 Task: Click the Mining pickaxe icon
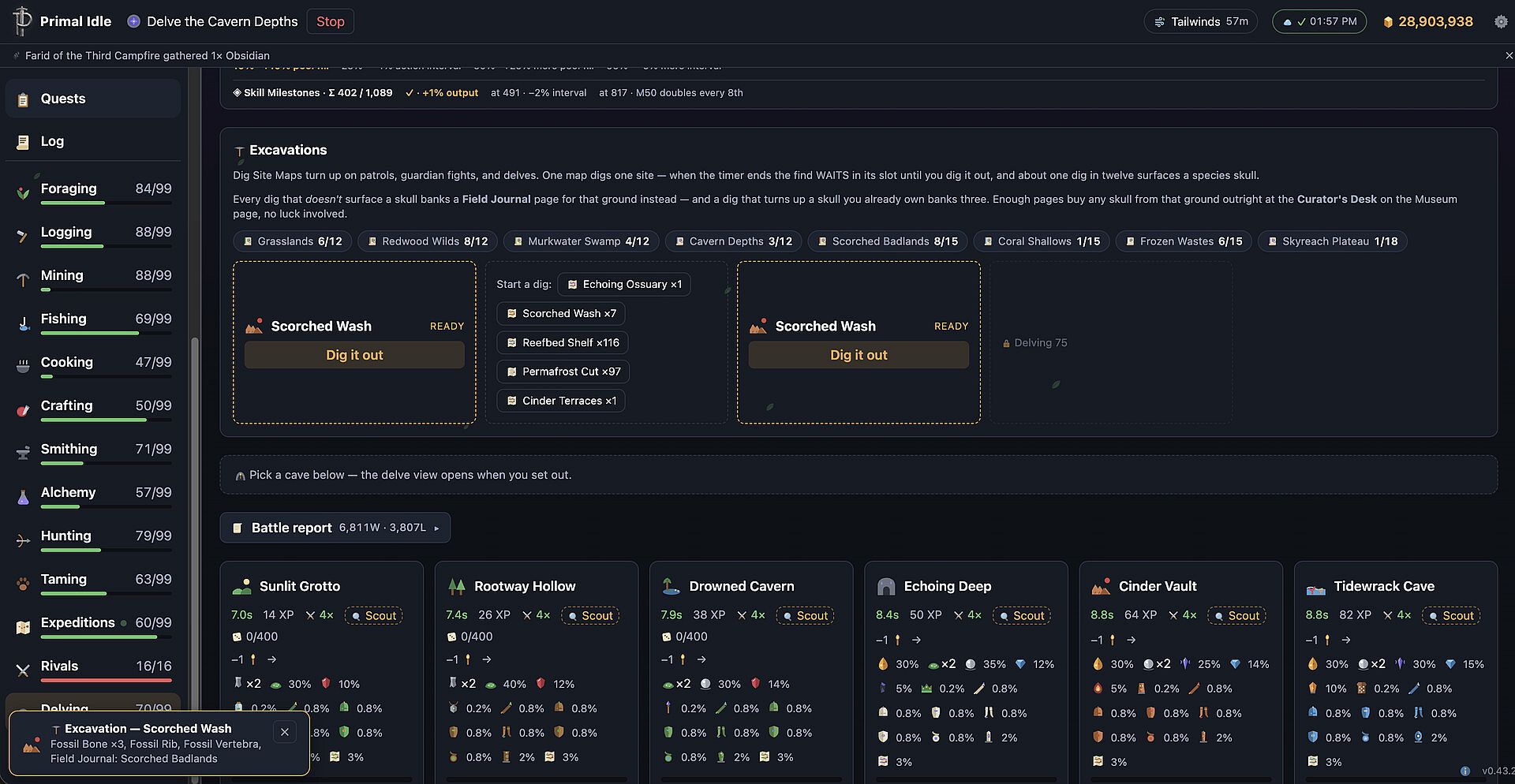pyautogui.click(x=23, y=279)
